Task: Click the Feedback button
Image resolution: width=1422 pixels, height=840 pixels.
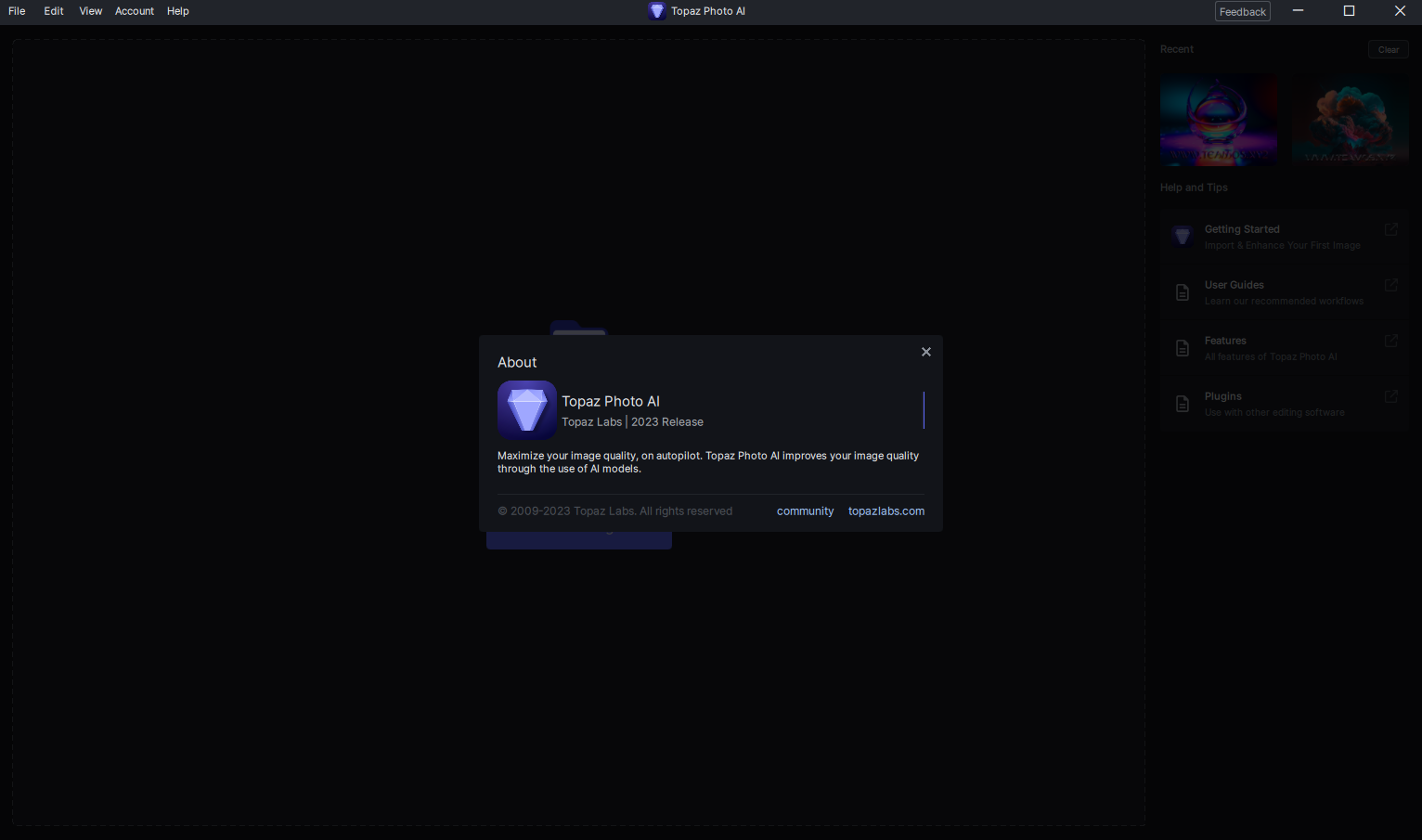Action: tap(1243, 11)
